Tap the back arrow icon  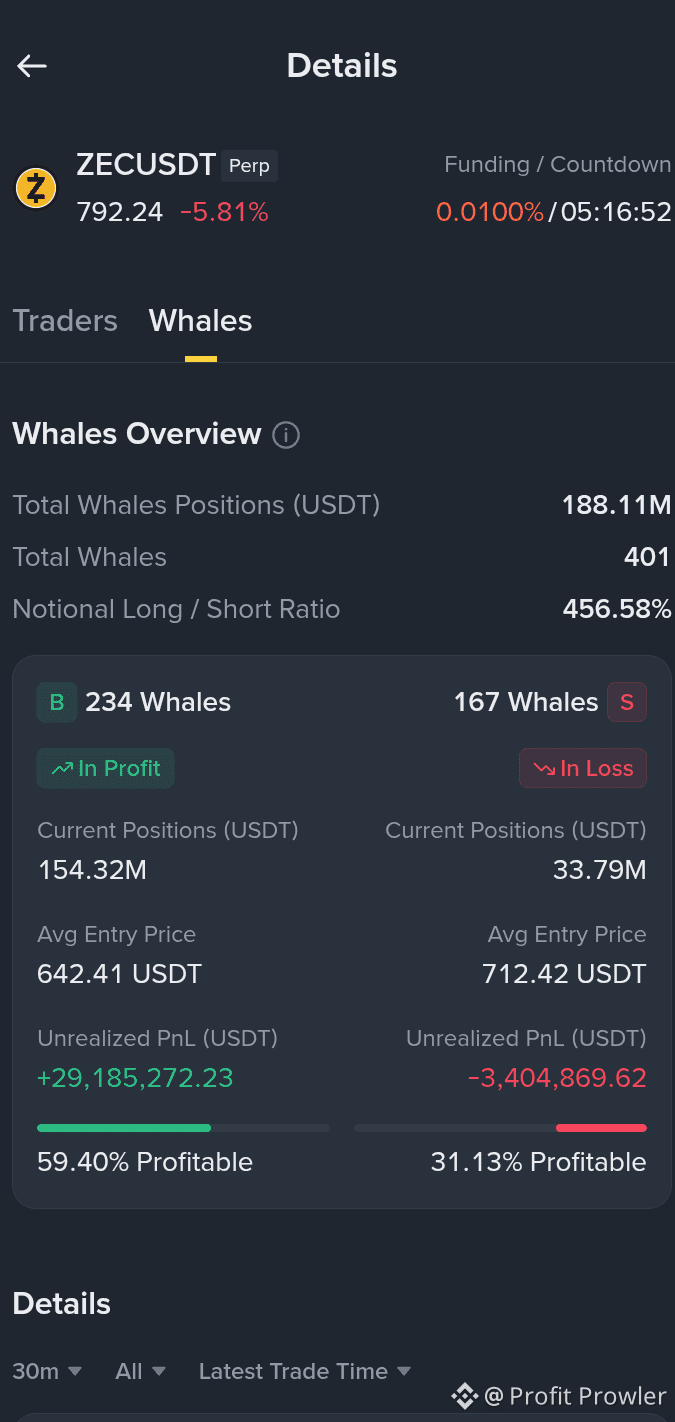click(x=32, y=66)
